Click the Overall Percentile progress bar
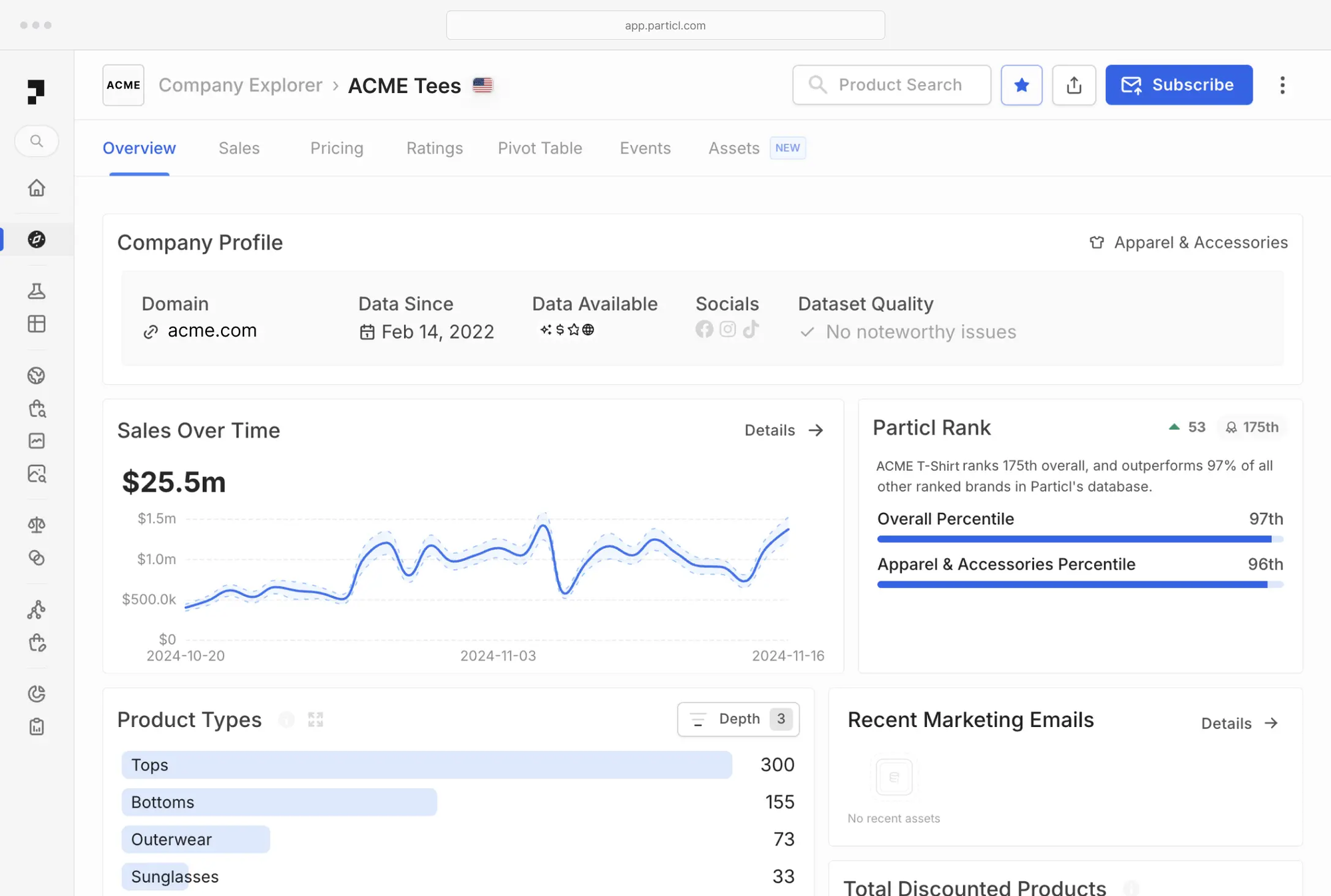The height and width of the screenshot is (896, 1331). [x=1079, y=539]
